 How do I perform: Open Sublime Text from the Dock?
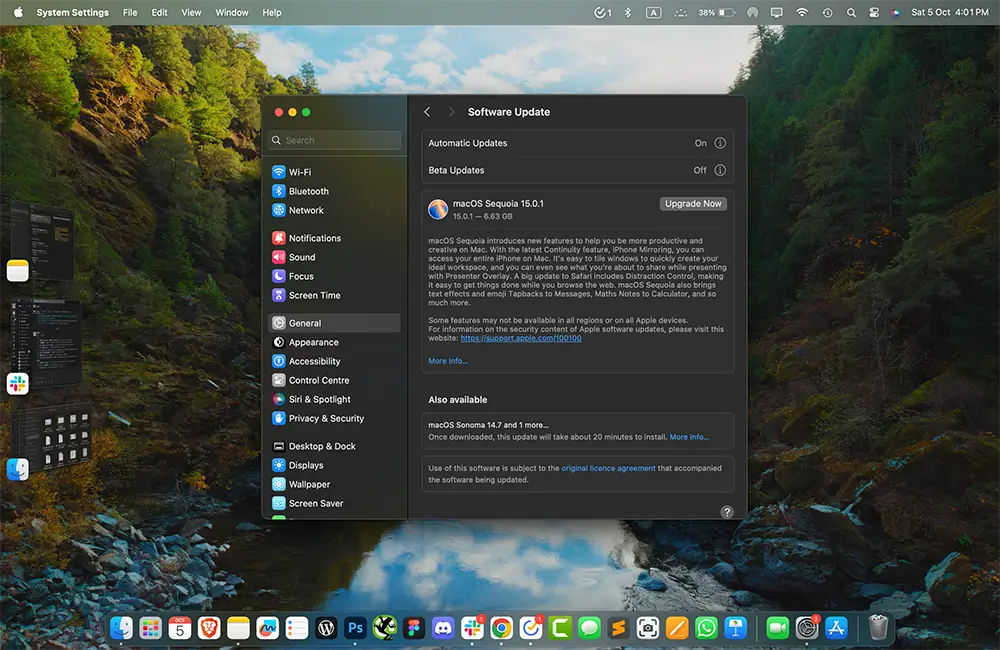click(x=618, y=628)
